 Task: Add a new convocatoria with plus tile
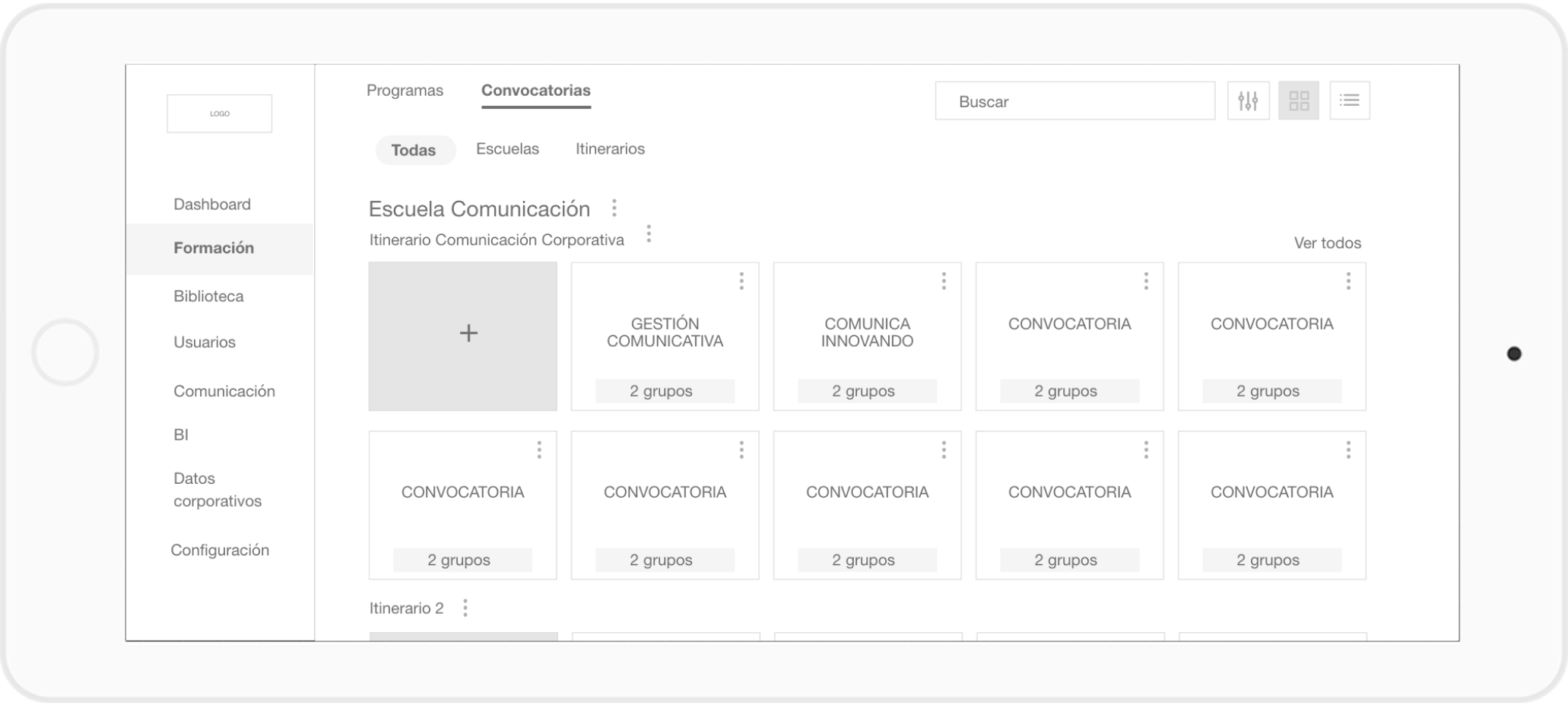coord(463,336)
